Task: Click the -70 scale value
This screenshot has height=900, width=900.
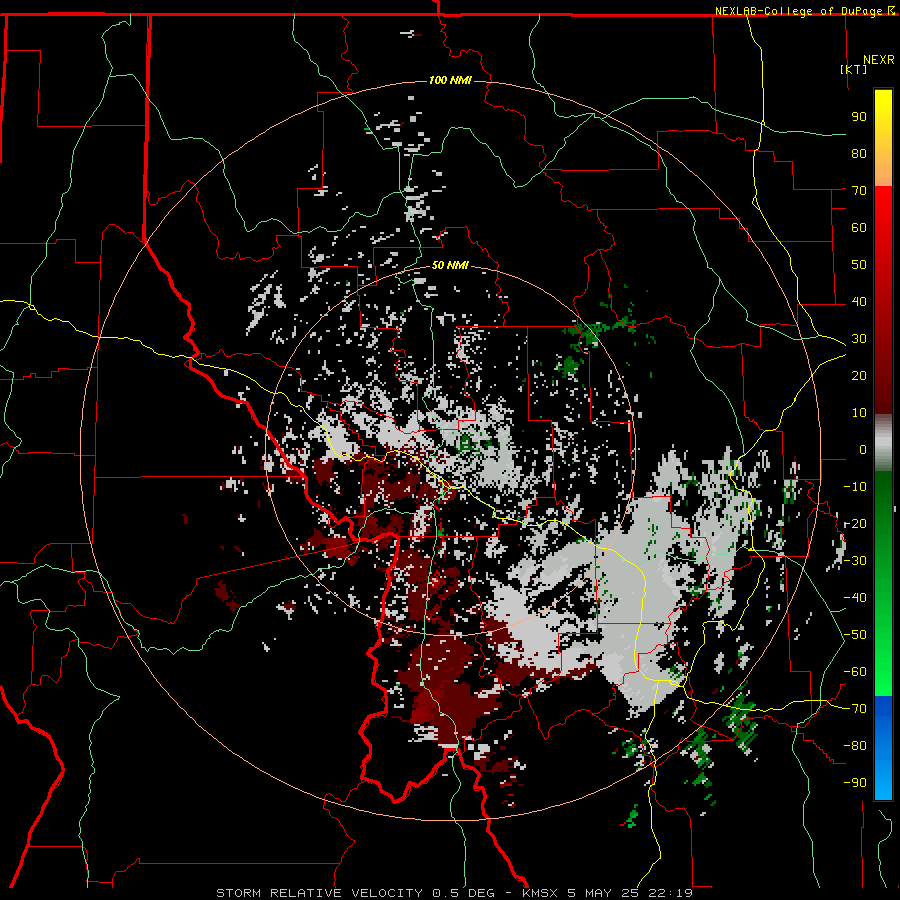Action: point(855,709)
